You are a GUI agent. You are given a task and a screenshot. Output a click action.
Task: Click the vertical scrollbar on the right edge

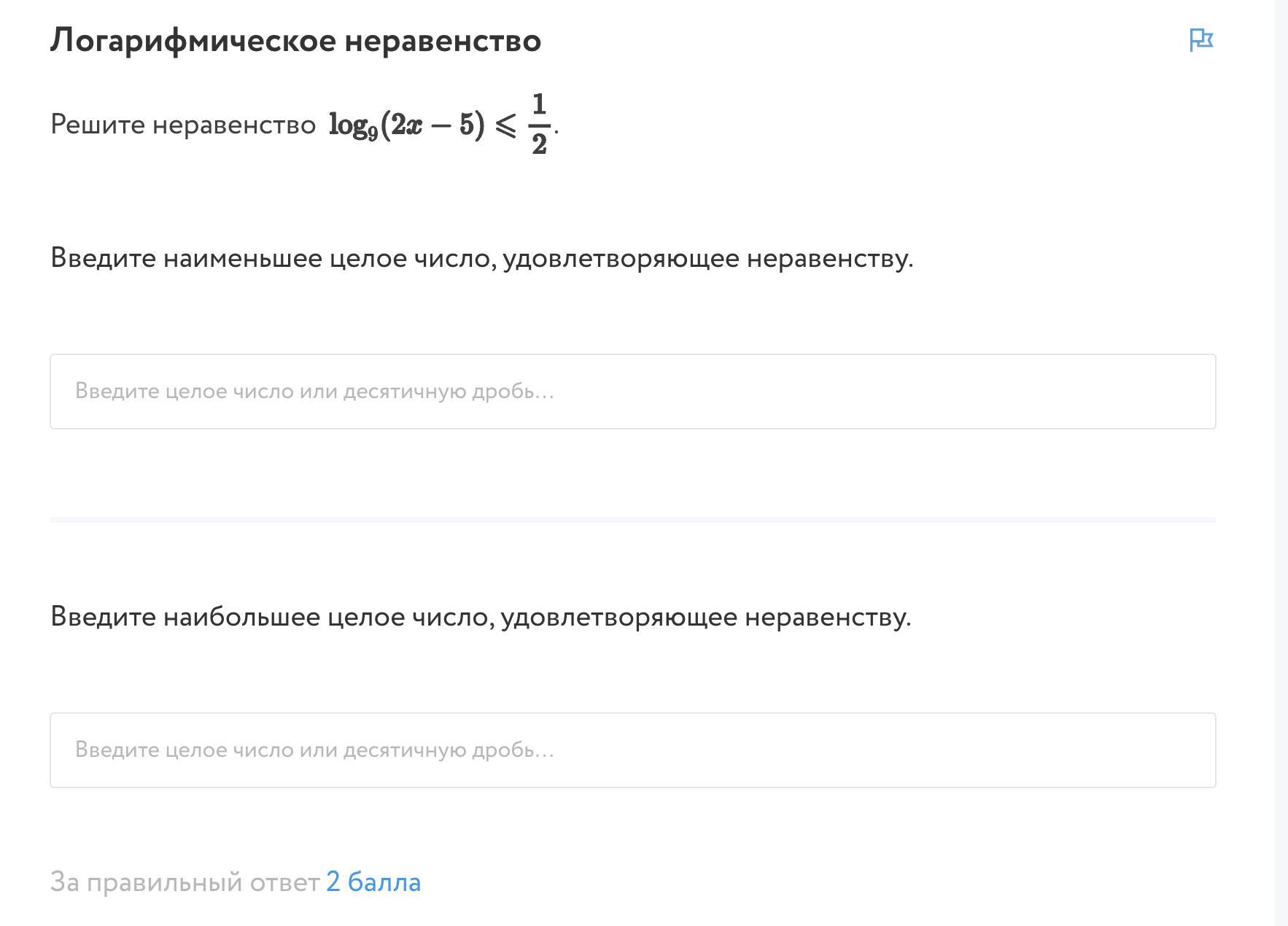coord(1281,463)
